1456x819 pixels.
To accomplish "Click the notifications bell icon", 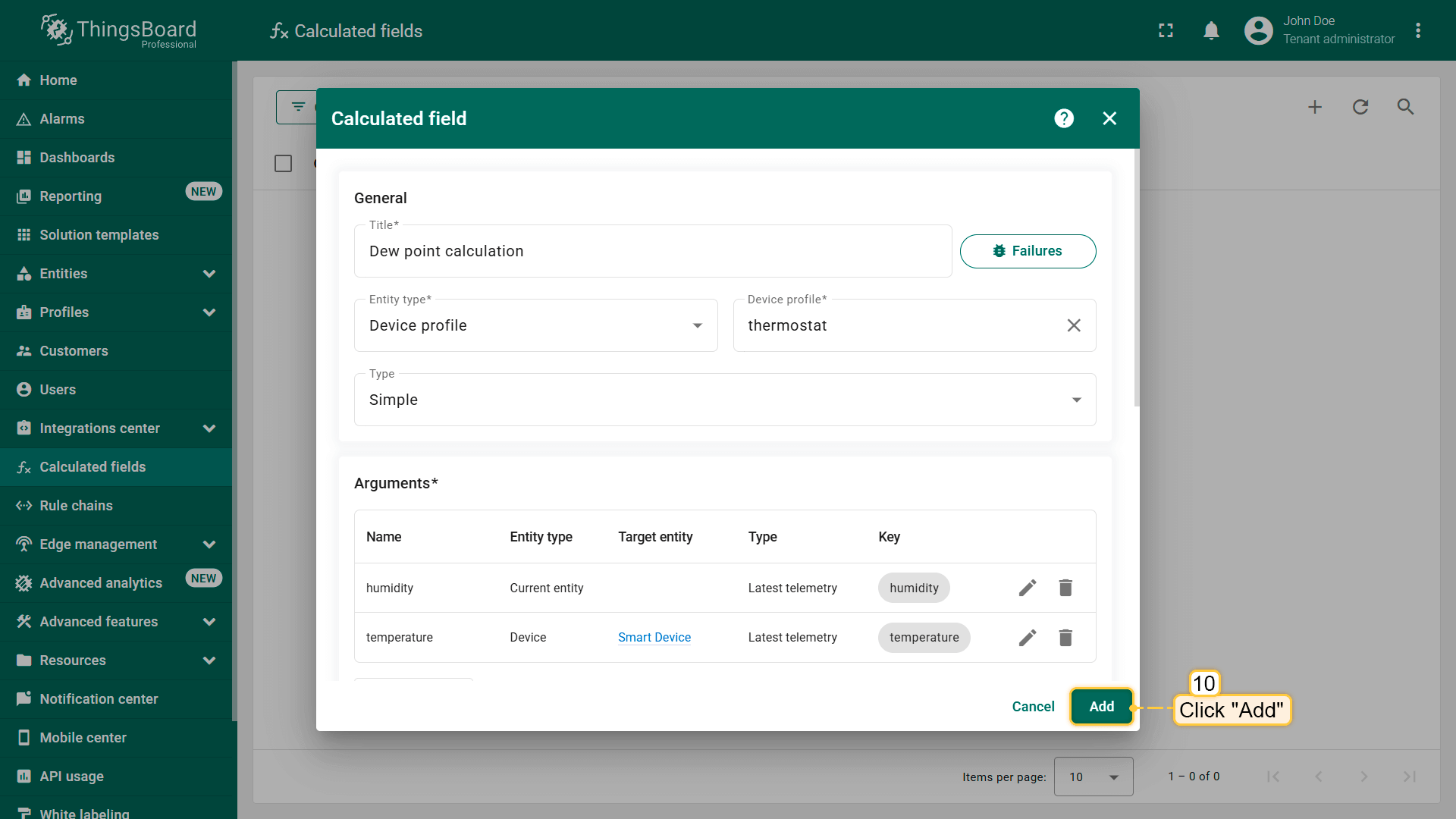I will (1211, 31).
